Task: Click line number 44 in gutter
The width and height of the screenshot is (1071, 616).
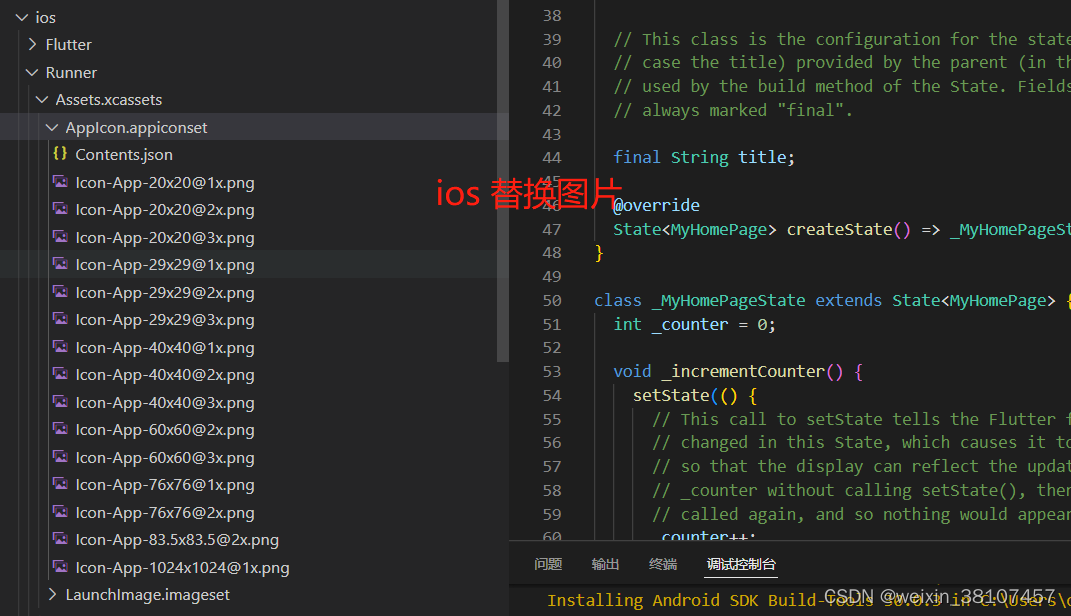Action: 552,158
